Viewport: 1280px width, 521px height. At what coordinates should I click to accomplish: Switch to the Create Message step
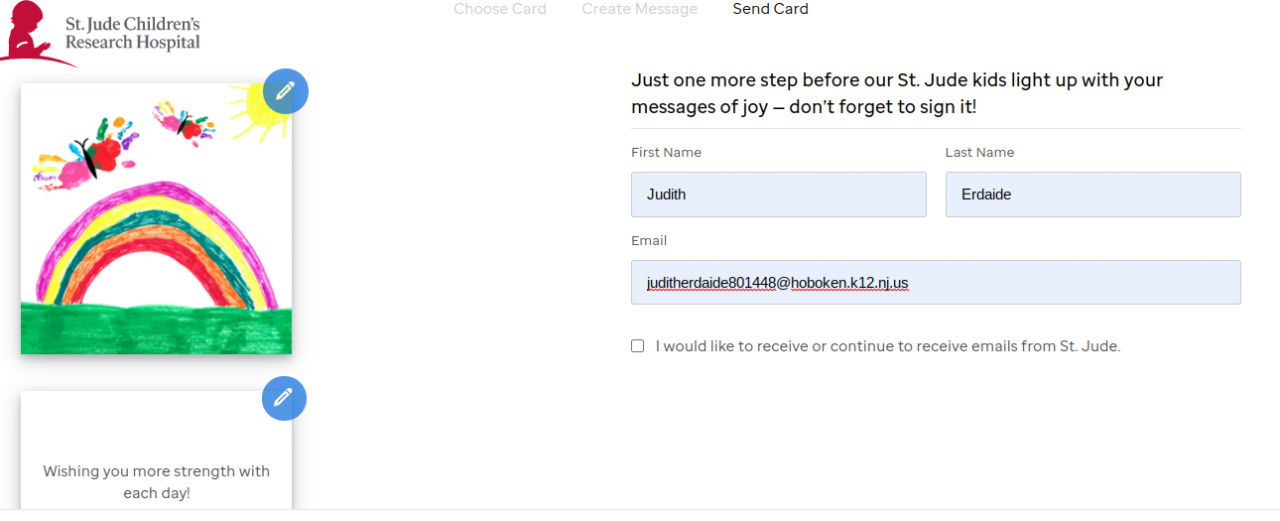tap(640, 9)
